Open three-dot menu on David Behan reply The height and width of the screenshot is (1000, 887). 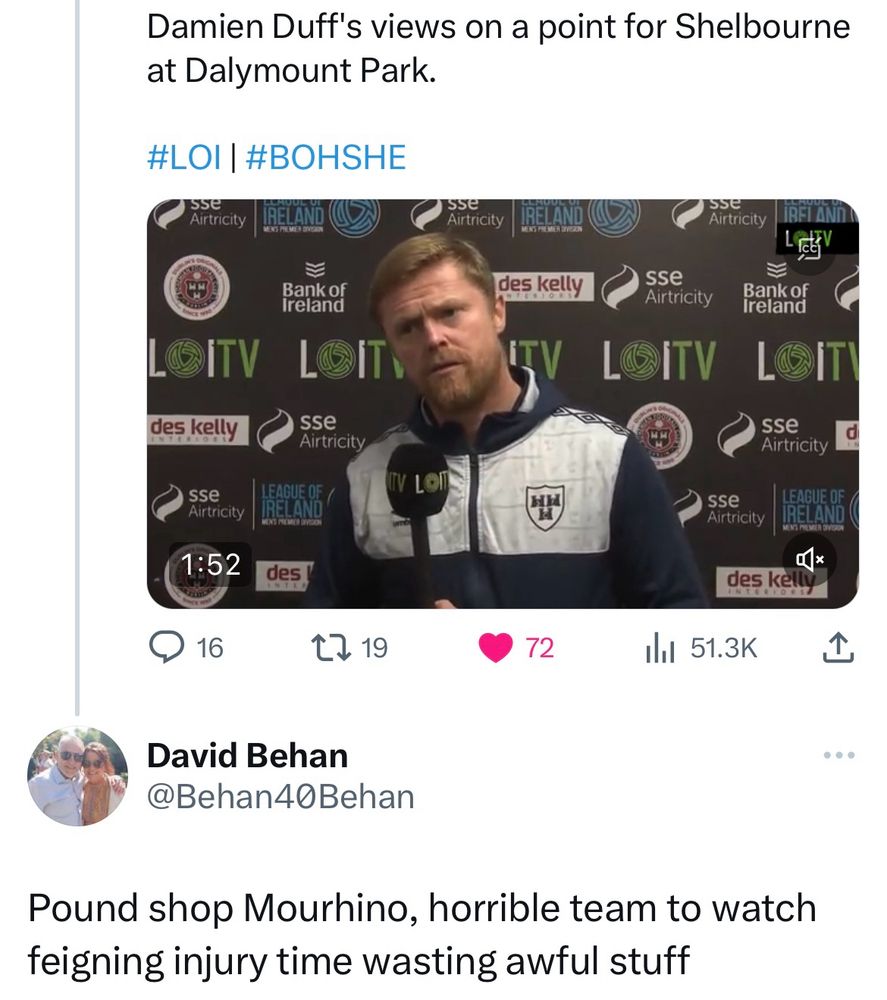click(x=839, y=755)
